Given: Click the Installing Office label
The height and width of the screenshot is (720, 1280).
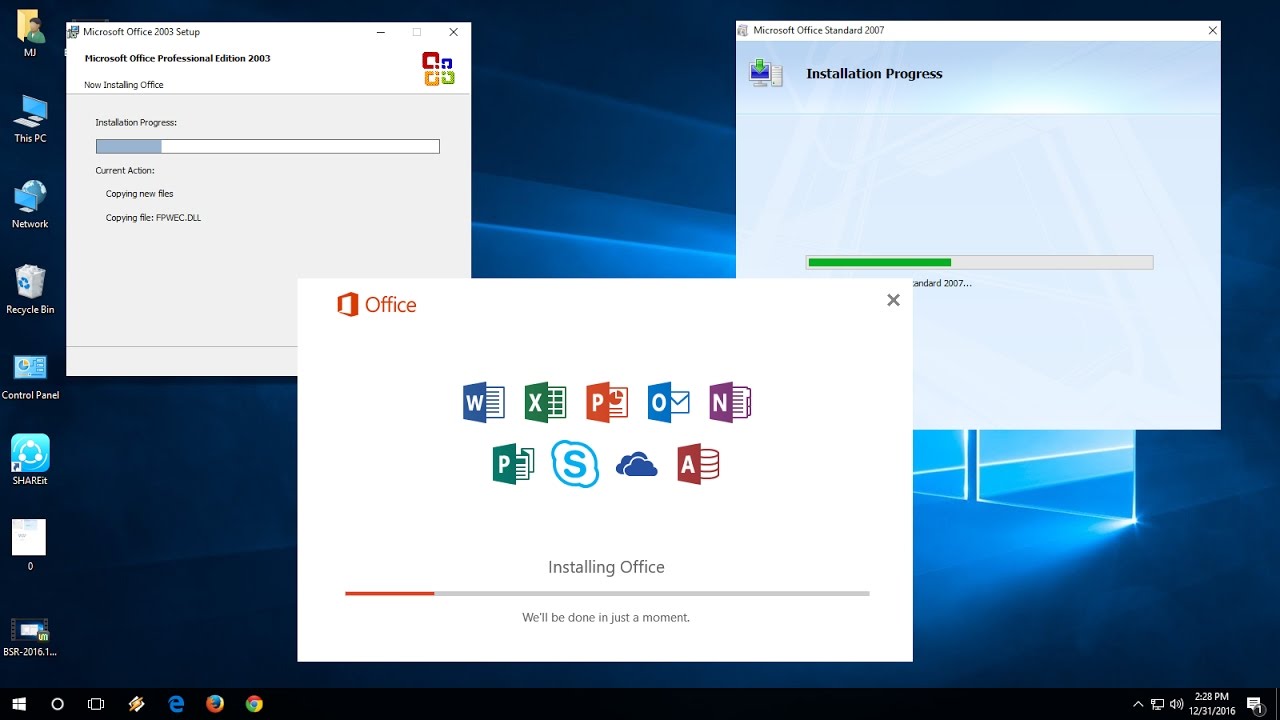Looking at the screenshot, I should point(606,567).
